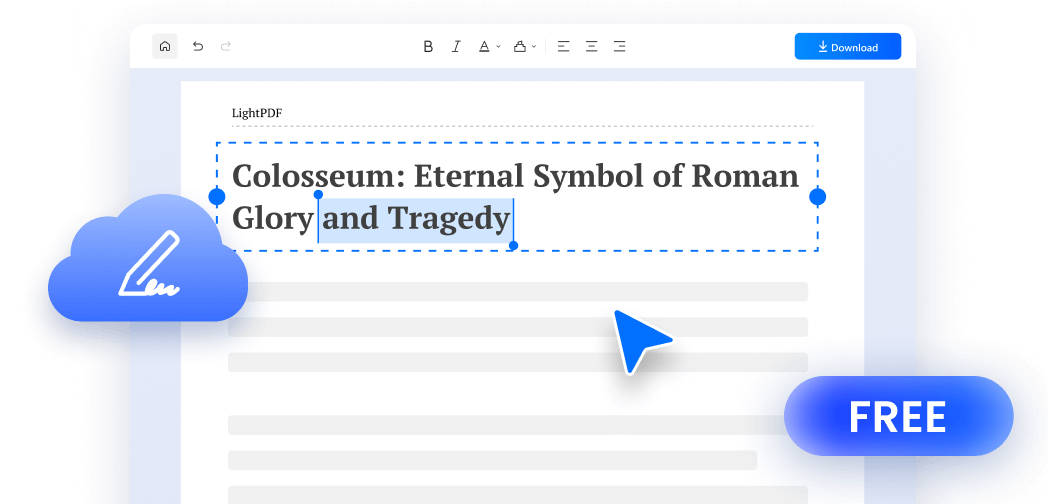Undo the last edit

[198, 47]
